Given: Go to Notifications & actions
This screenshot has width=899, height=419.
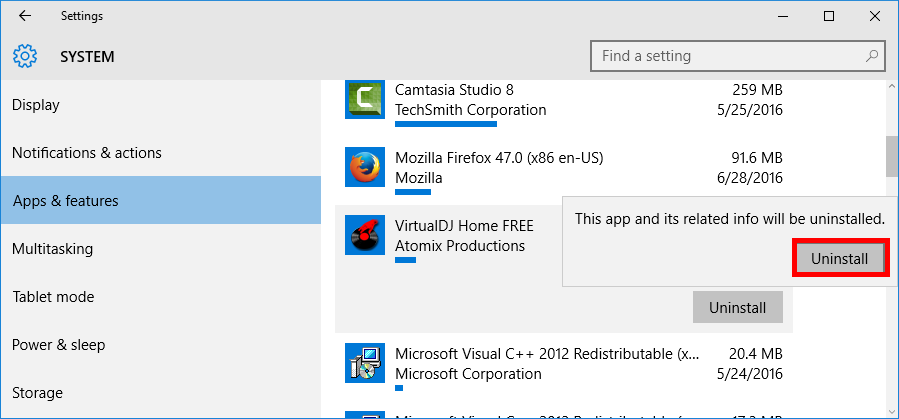Looking at the screenshot, I should click(86, 153).
